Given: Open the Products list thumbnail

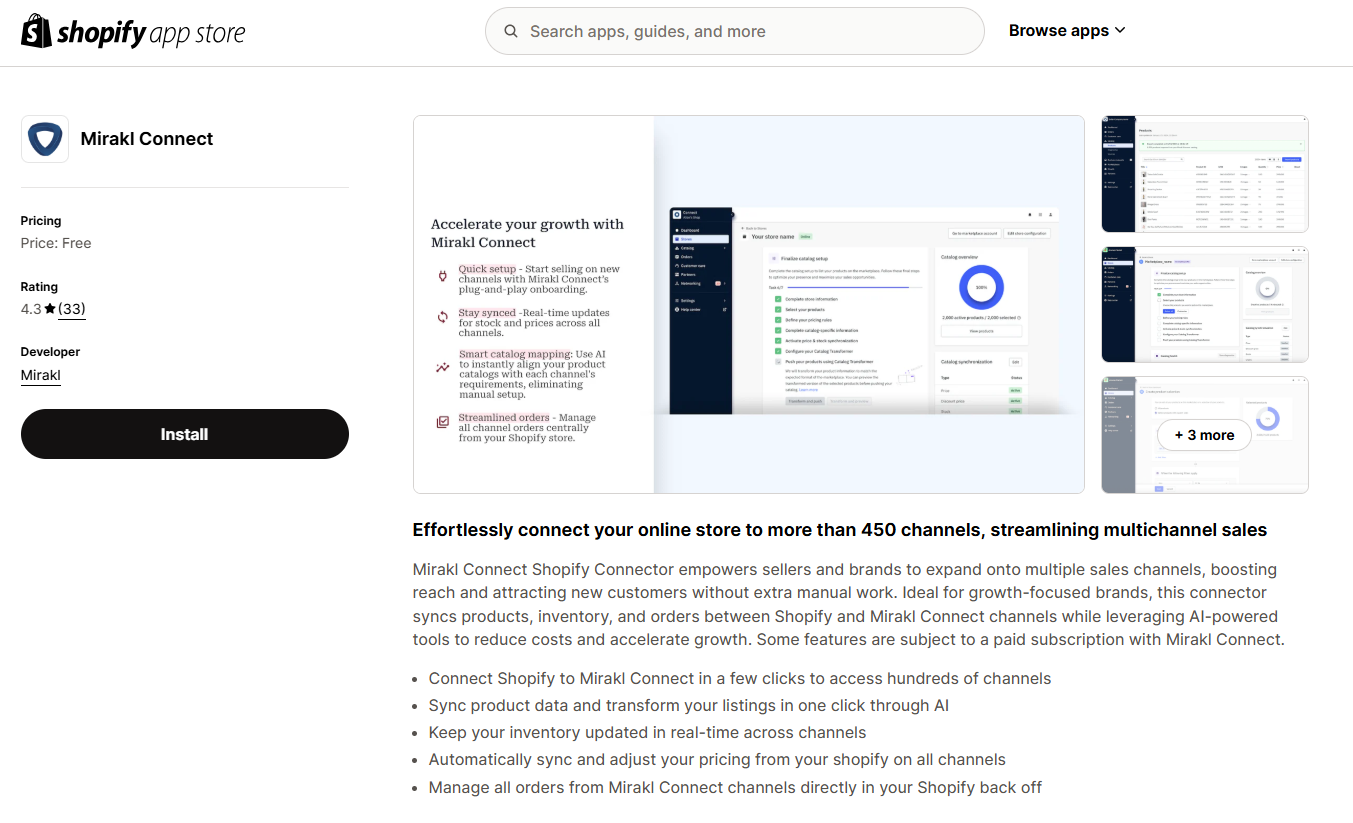Looking at the screenshot, I should click(x=1205, y=174).
